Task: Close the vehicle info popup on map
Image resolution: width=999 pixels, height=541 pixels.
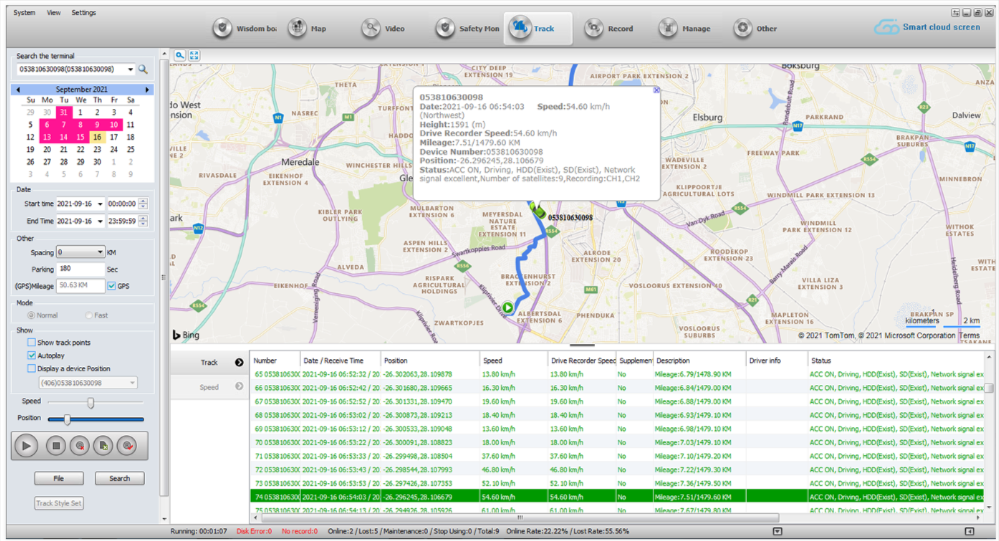Action: point(656,90)
